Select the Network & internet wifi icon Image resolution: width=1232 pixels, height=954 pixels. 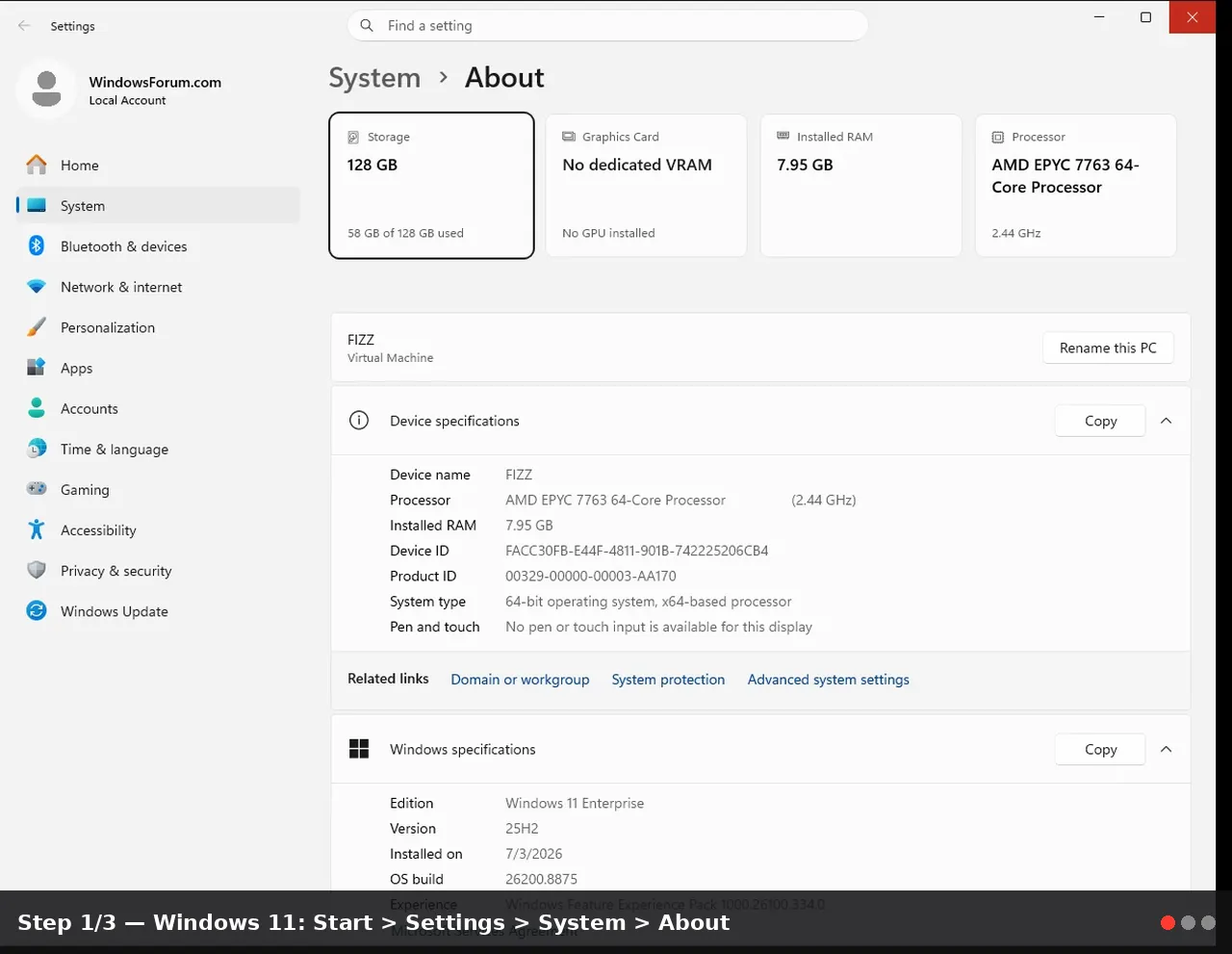[x=37, y=287]
